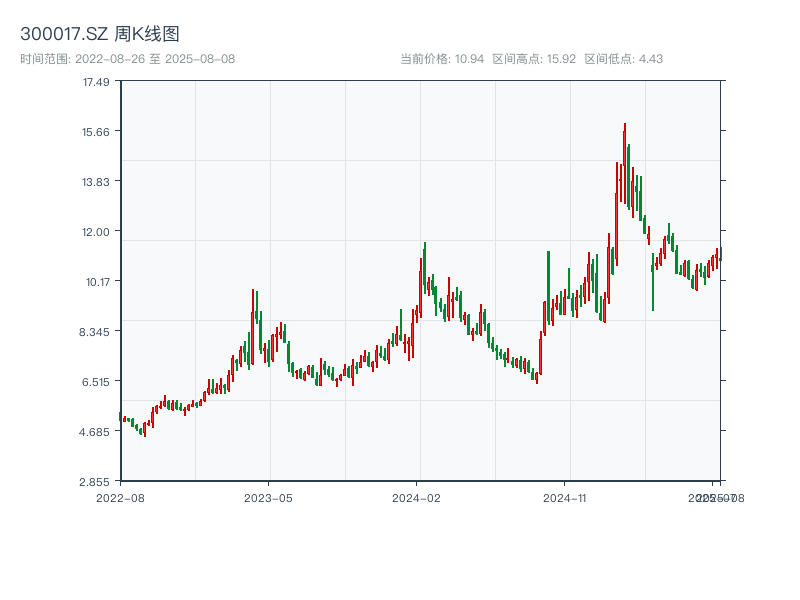Click the 6.515 y-axis label
This screenshot has width=800, height=600.
click(96, 382)
